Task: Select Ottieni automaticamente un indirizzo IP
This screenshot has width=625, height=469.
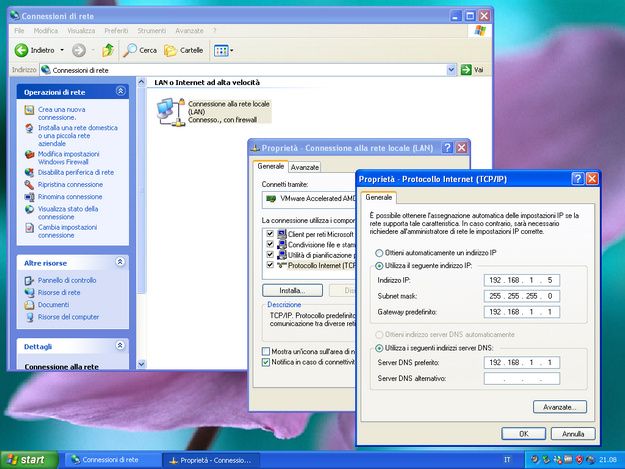Action: [379, 253]
